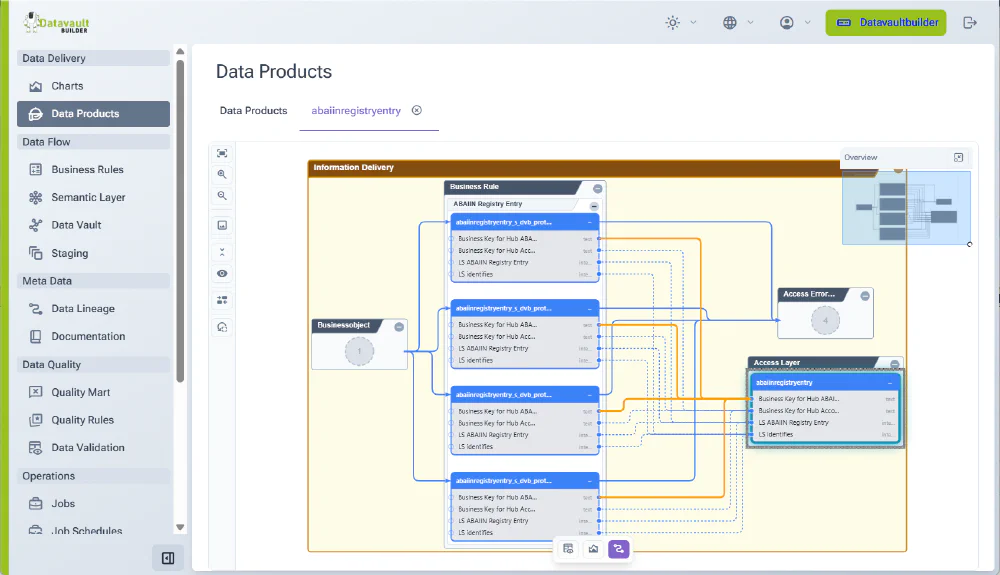The width and height of the screenshot is (1000, 575).
Task: Click the layout arrangement icon in canvas toolbar
Action: coord(222,300)
